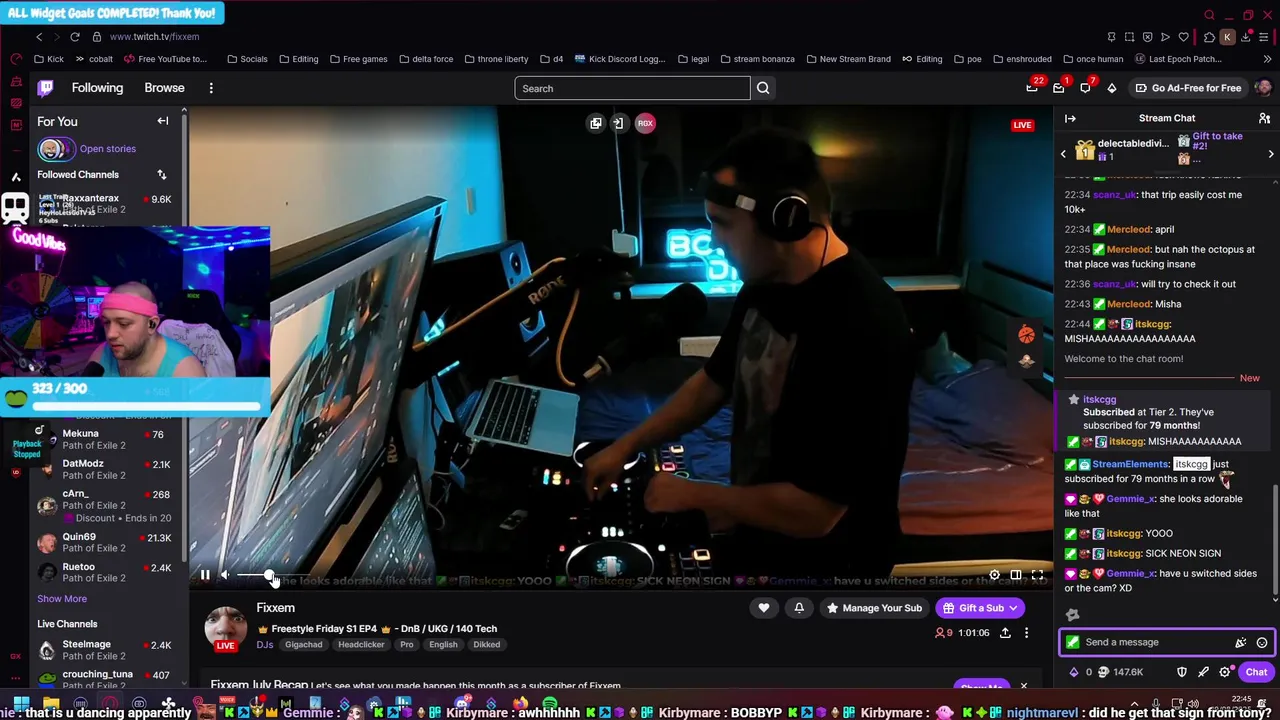
Task: Show next gift leaderboard entry
Action: point(1271,154)
